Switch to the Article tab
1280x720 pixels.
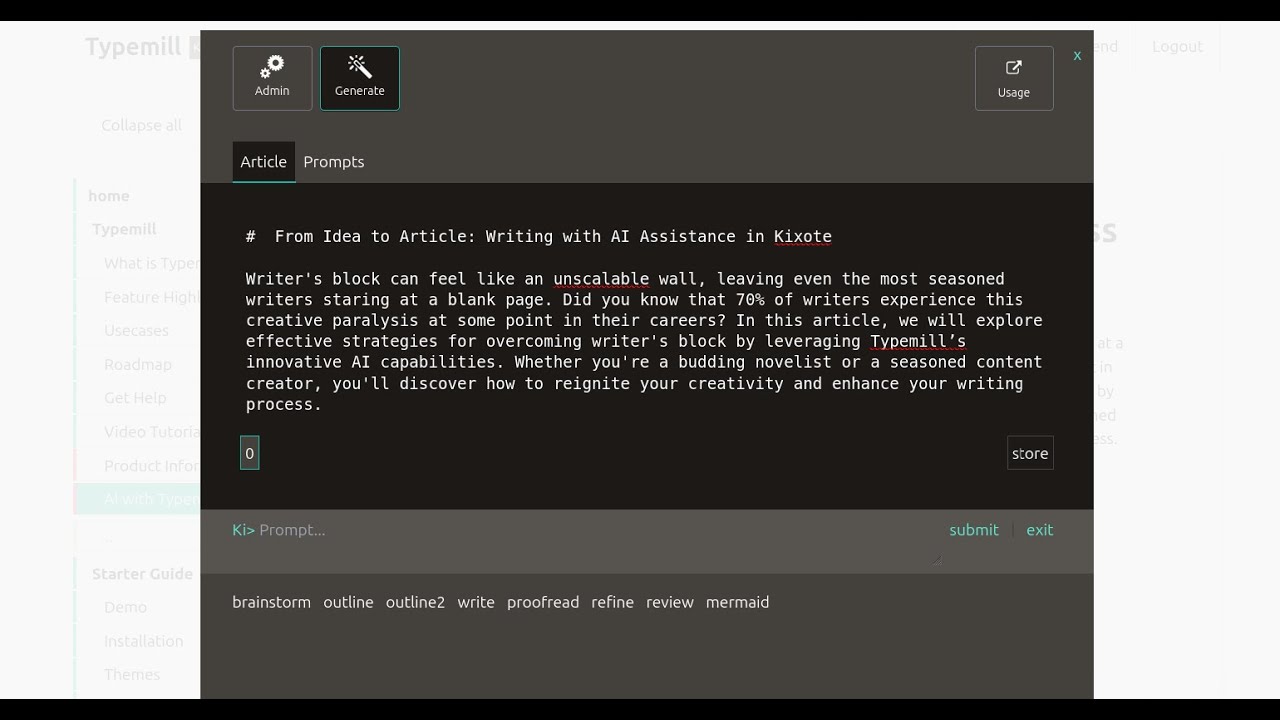pyautogui.click(x=264, y=161)
